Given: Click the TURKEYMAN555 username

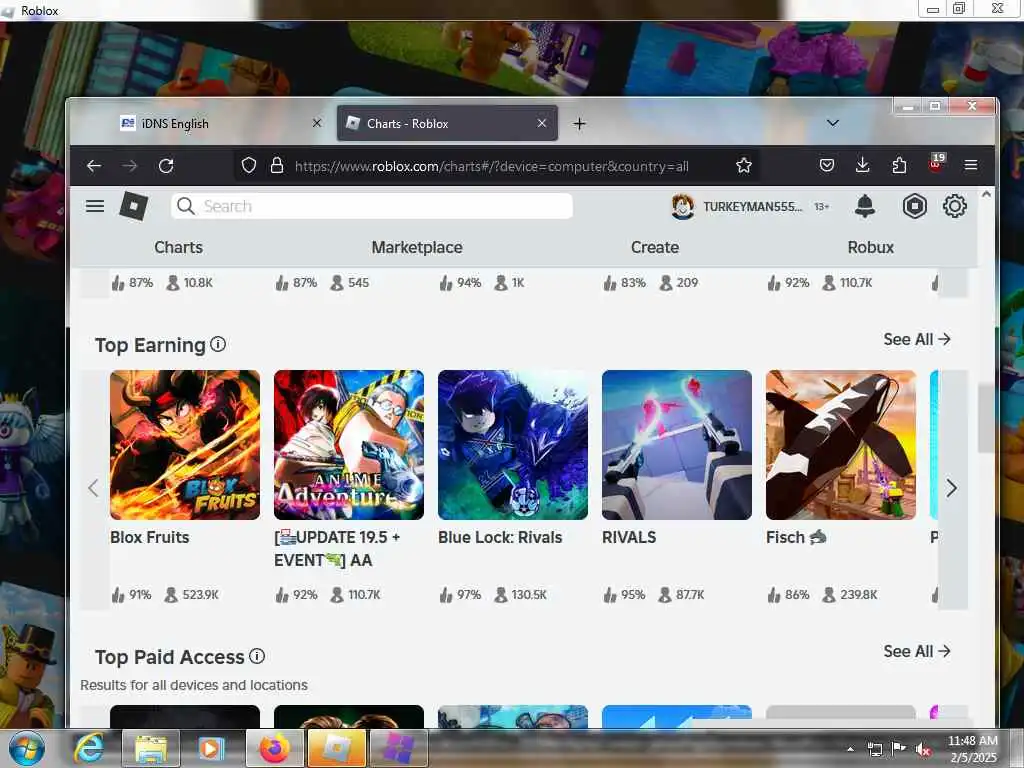Looking at the screenshot, I should pyautogui.click(x=752, y=206).
